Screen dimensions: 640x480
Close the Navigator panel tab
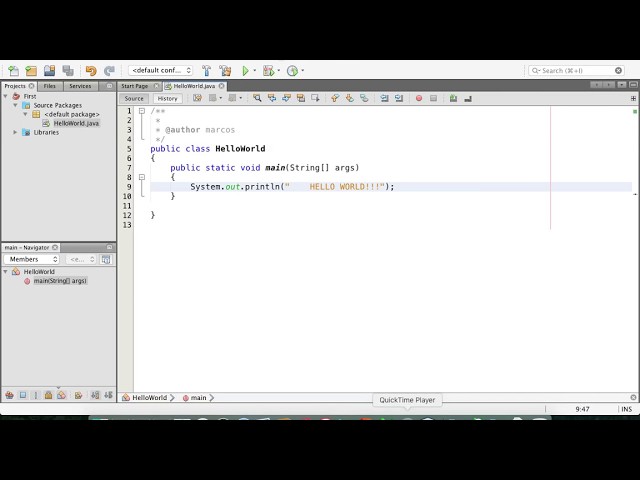coord(55,247)
